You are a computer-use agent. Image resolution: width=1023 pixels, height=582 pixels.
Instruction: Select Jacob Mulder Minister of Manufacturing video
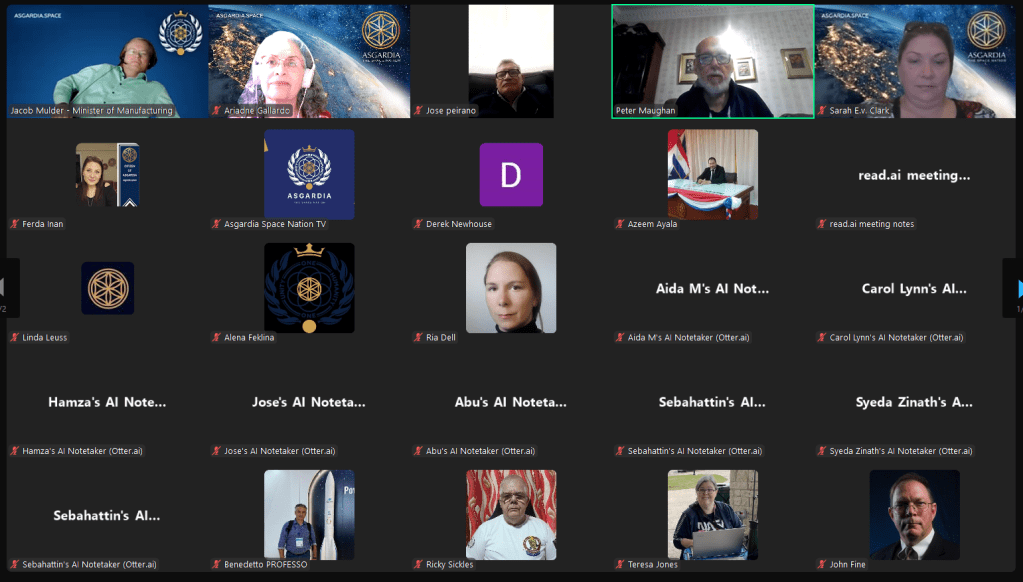108,61
